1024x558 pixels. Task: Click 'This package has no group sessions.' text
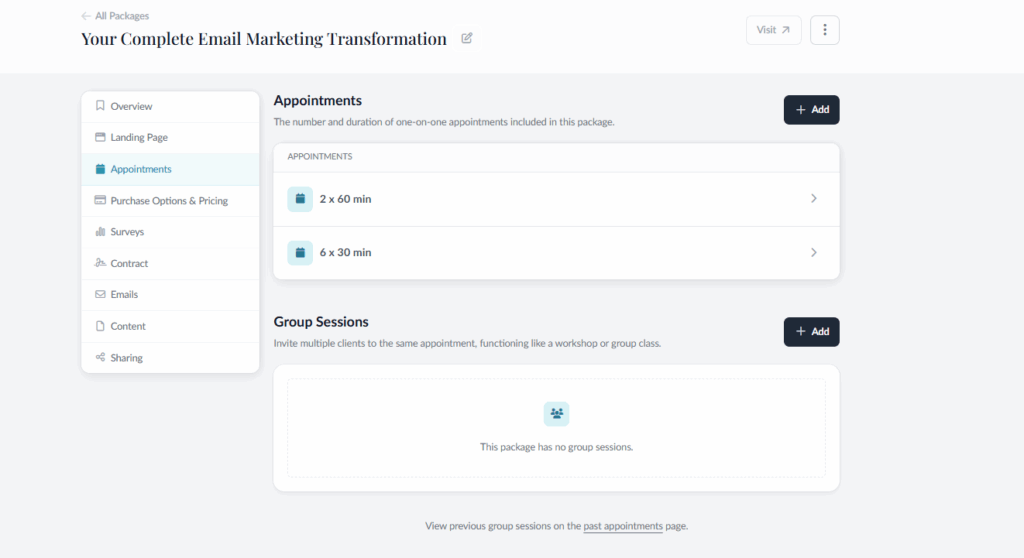[556, 447]
